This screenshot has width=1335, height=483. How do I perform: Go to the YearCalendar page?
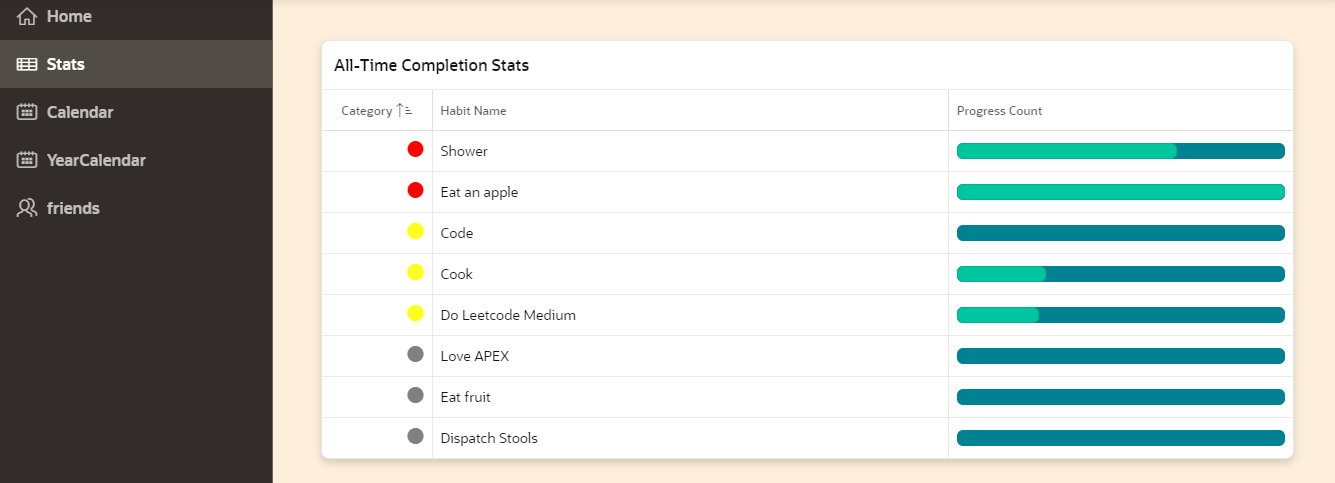tap(96, 160)
